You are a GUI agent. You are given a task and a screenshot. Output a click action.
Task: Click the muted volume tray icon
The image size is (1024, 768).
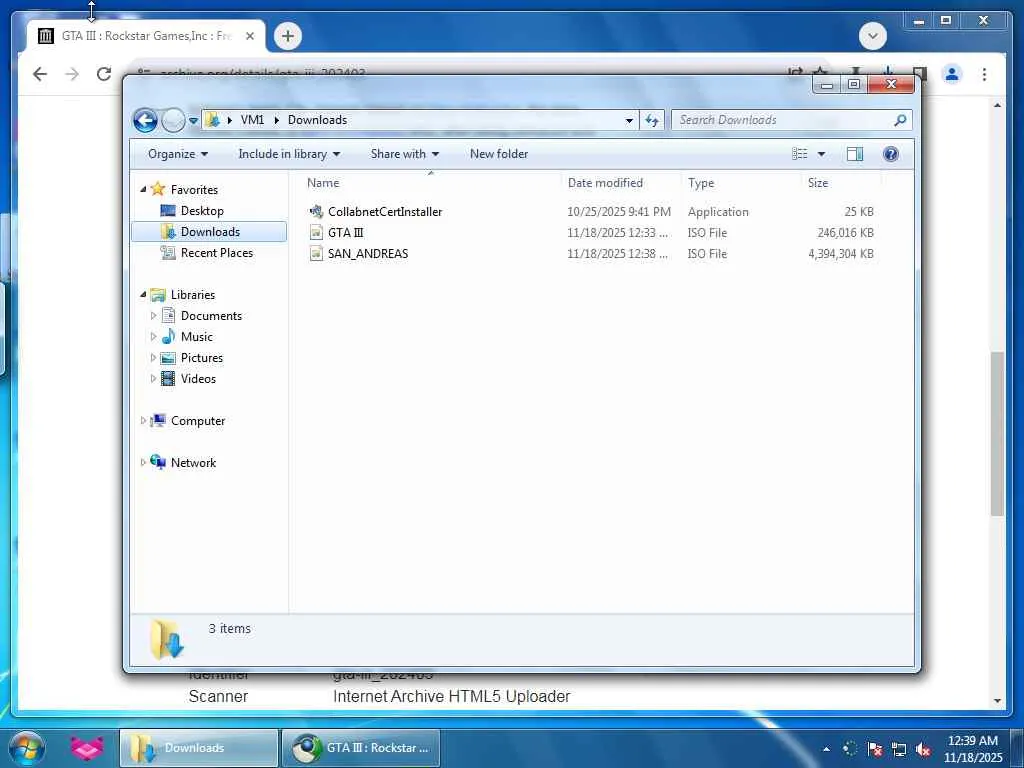[x=923, y=749]
